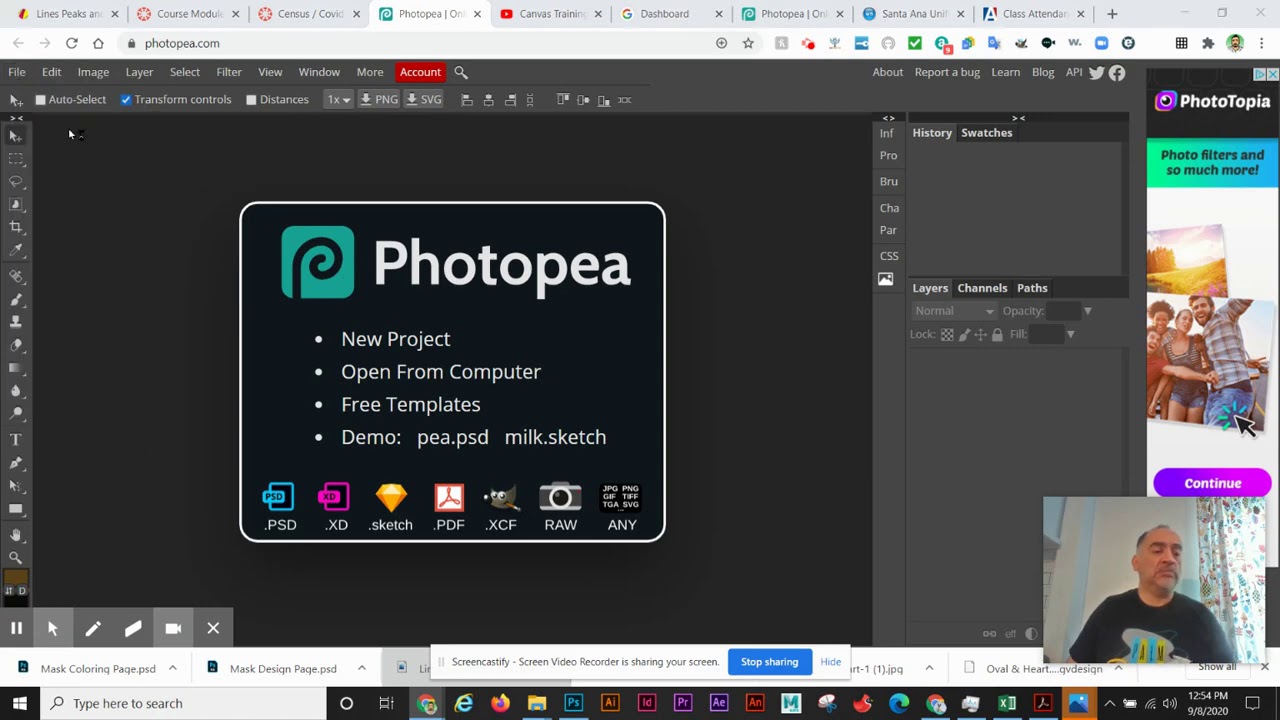Select the Zoom tool

pyautogui.click(x=15, y=558)
